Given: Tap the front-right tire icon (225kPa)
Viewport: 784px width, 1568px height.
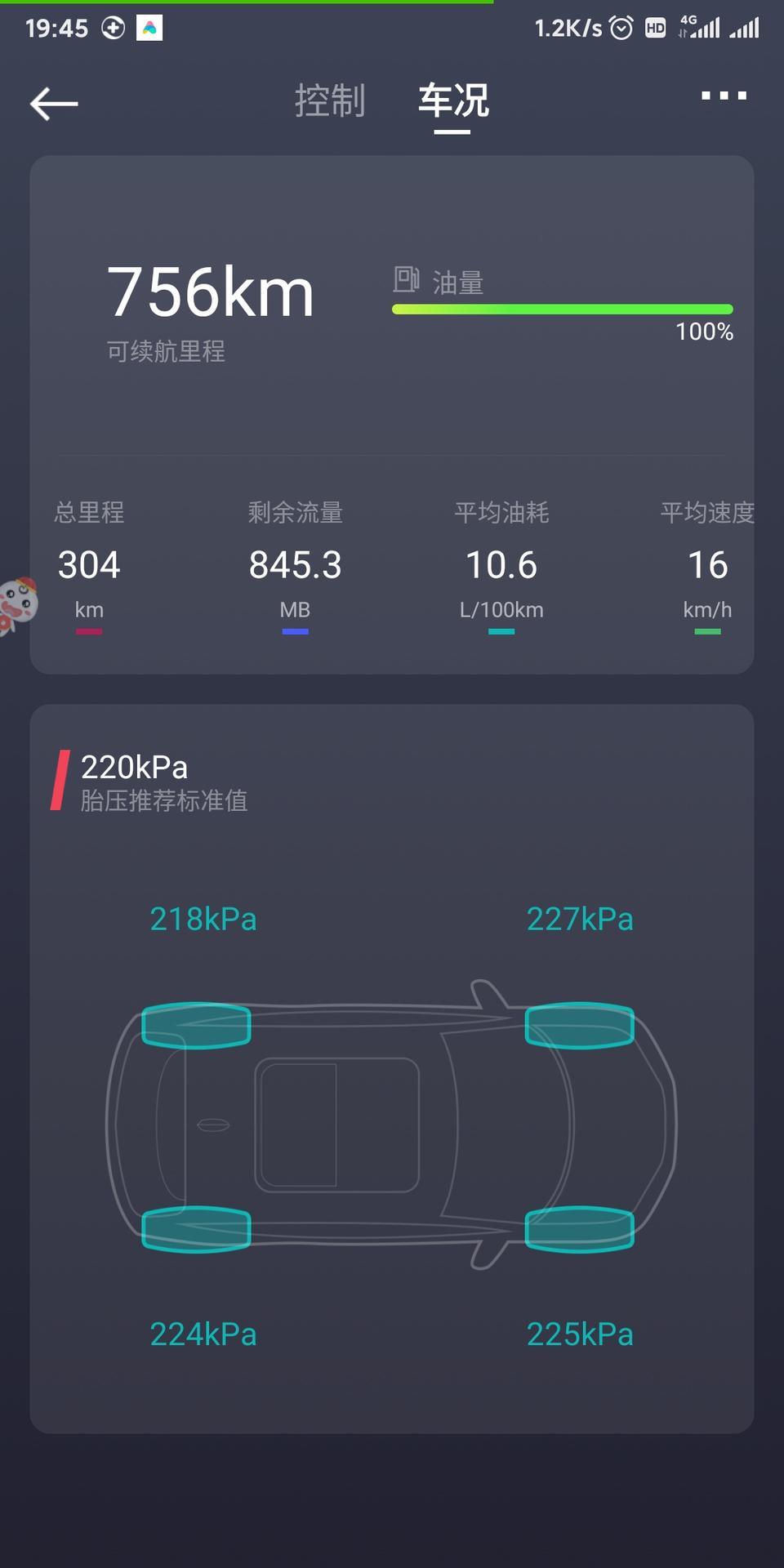Looking at the screenshot, I should tap(580, 1229).
